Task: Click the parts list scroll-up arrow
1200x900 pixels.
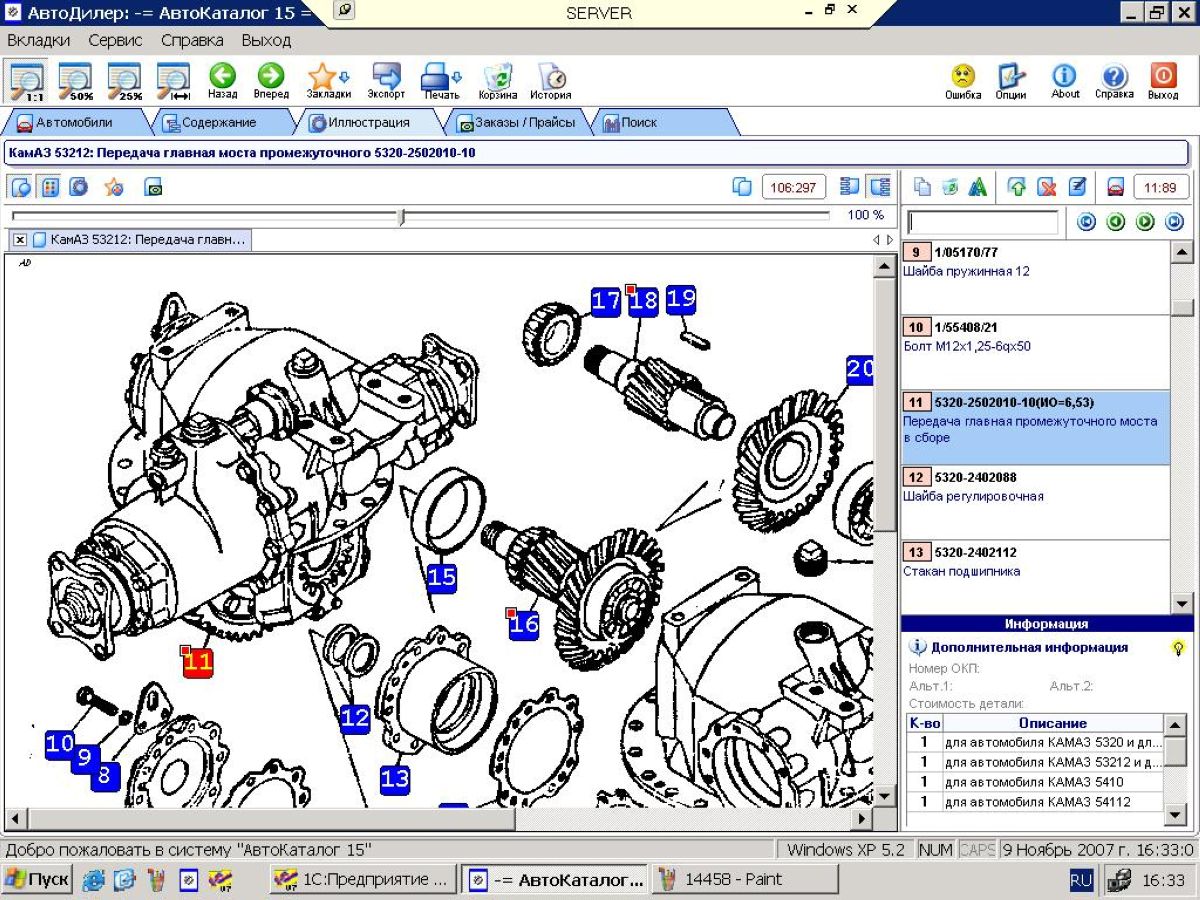Action: coord(1182,251)
